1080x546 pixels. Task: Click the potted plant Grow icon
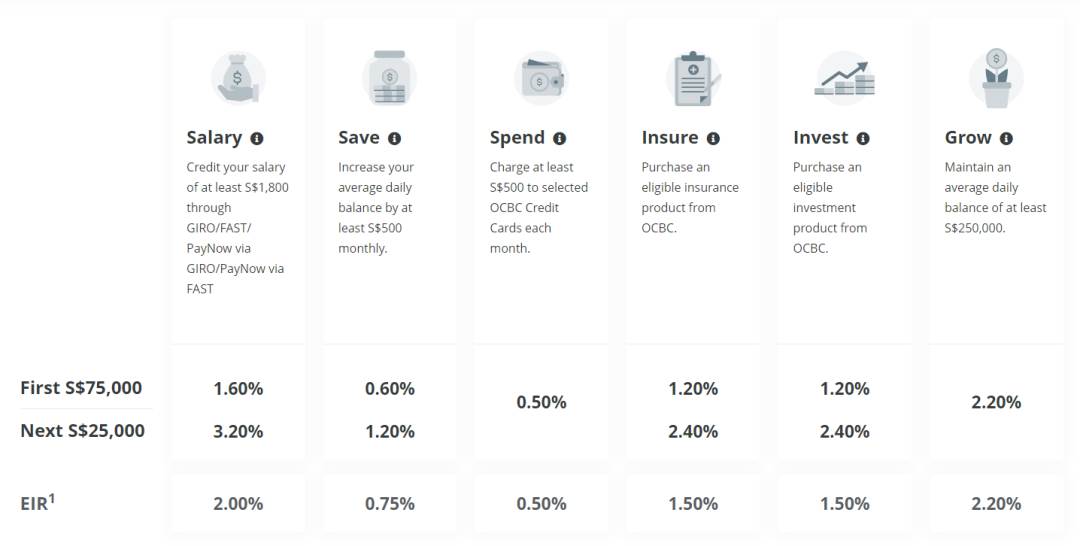[996, 78]
